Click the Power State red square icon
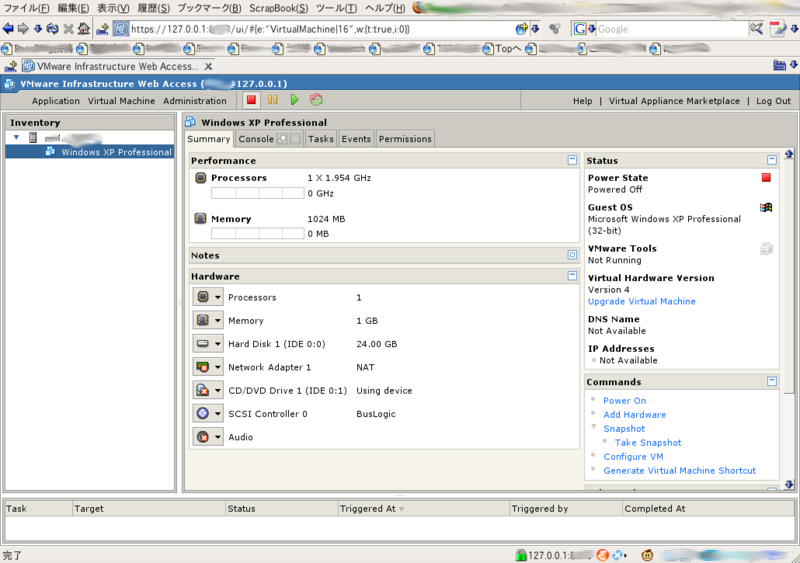This screenshot has width=800, height=563. (x=766, y=178)
